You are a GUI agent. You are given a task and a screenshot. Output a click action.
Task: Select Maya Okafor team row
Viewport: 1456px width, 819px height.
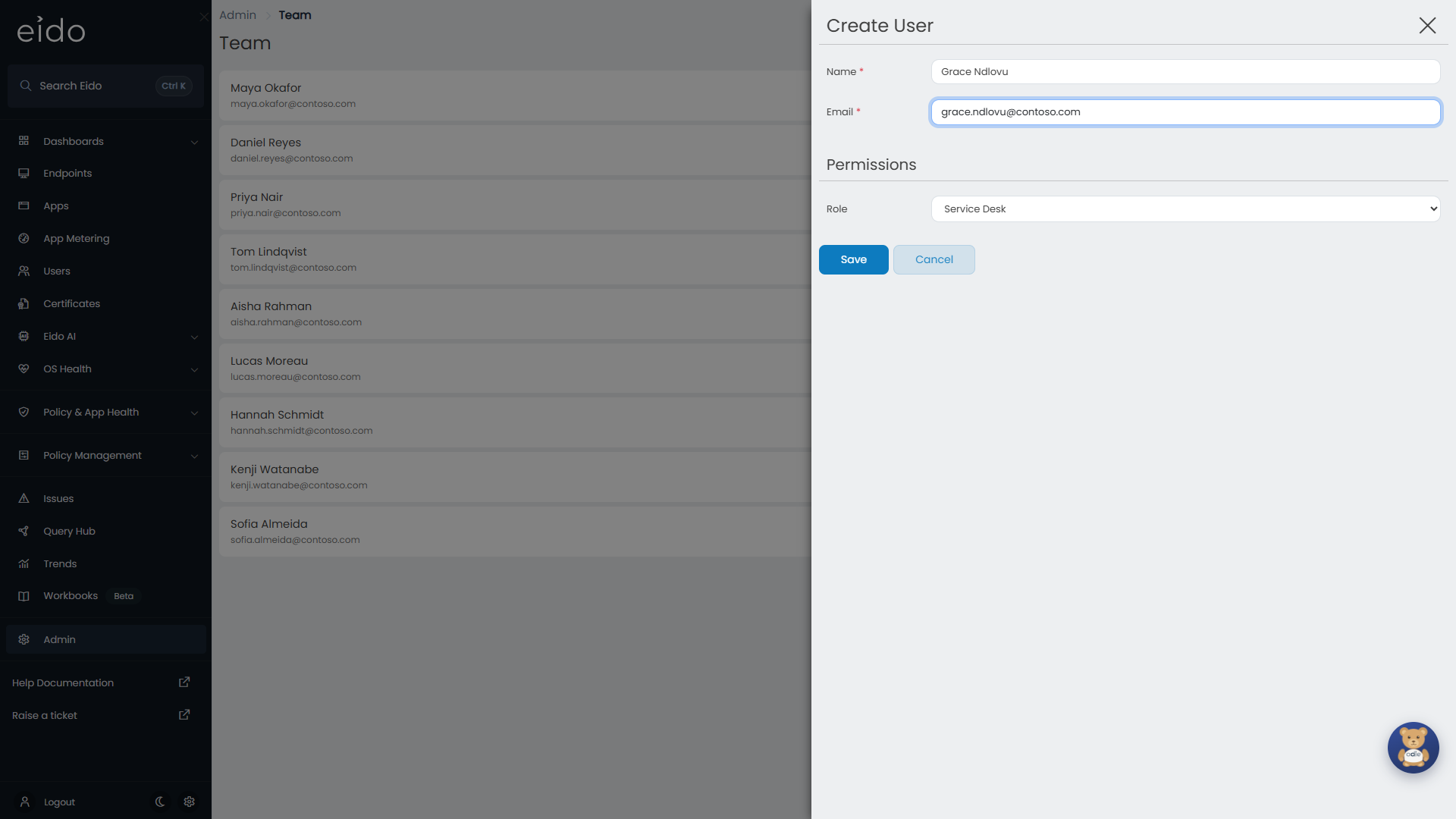click(515, 96)
